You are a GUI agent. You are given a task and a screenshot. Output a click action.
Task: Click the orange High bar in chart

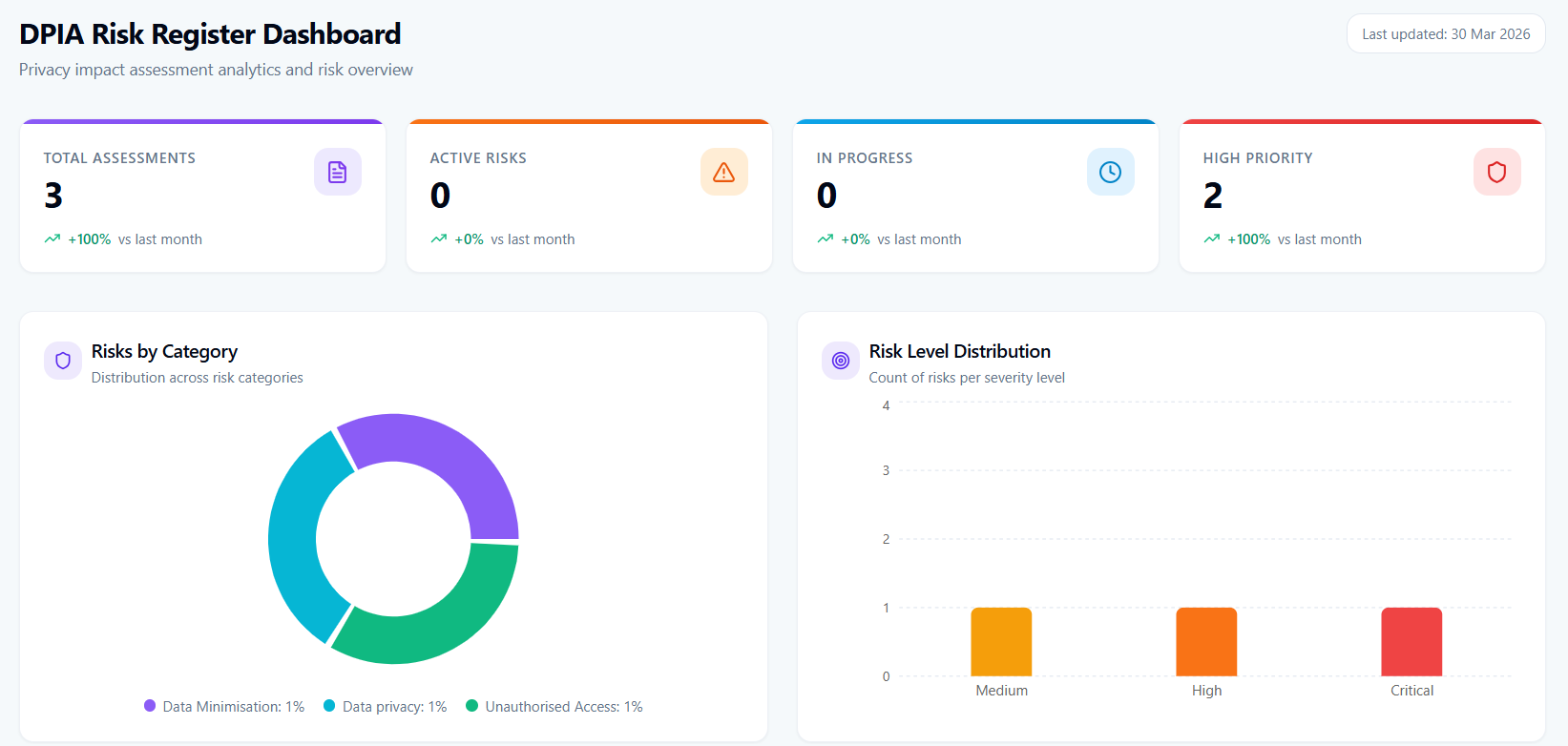tap(1206, 642)
